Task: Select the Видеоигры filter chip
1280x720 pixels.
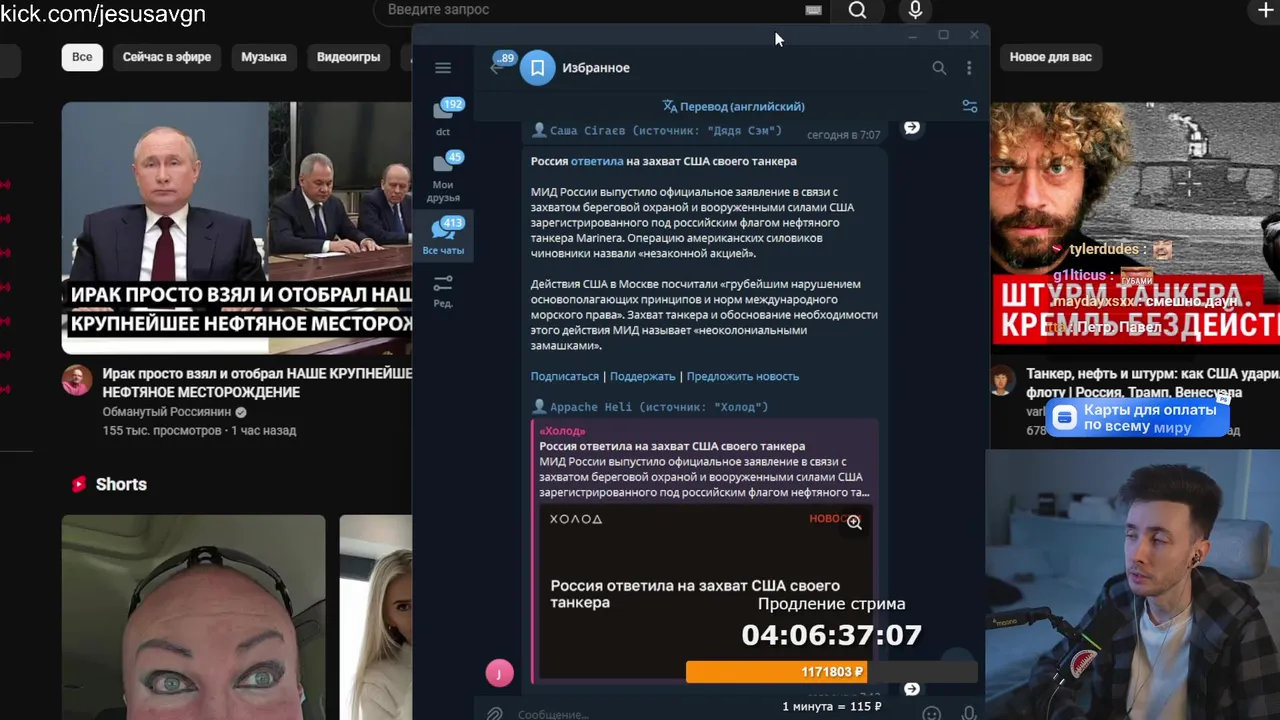Action: coord(348,57)
